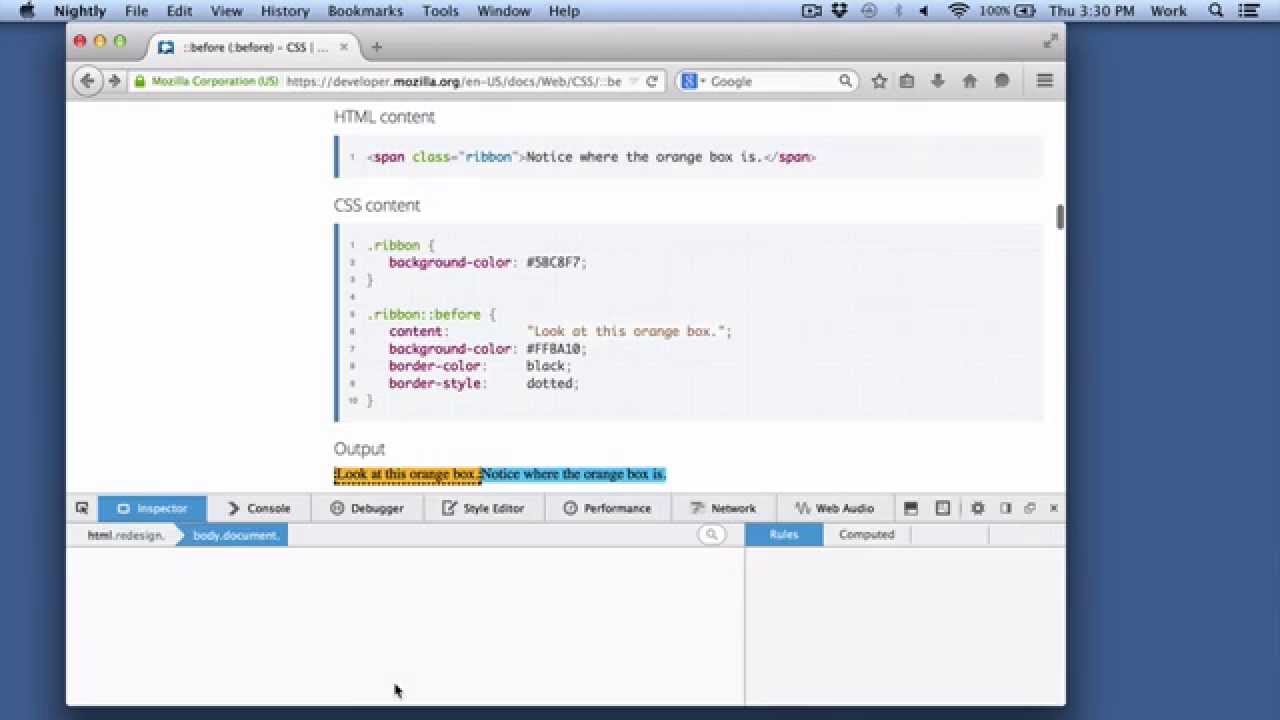This screenshot has height=720, width=1280.
Task: Open the Help menu
Action: (x=564, y=11)
